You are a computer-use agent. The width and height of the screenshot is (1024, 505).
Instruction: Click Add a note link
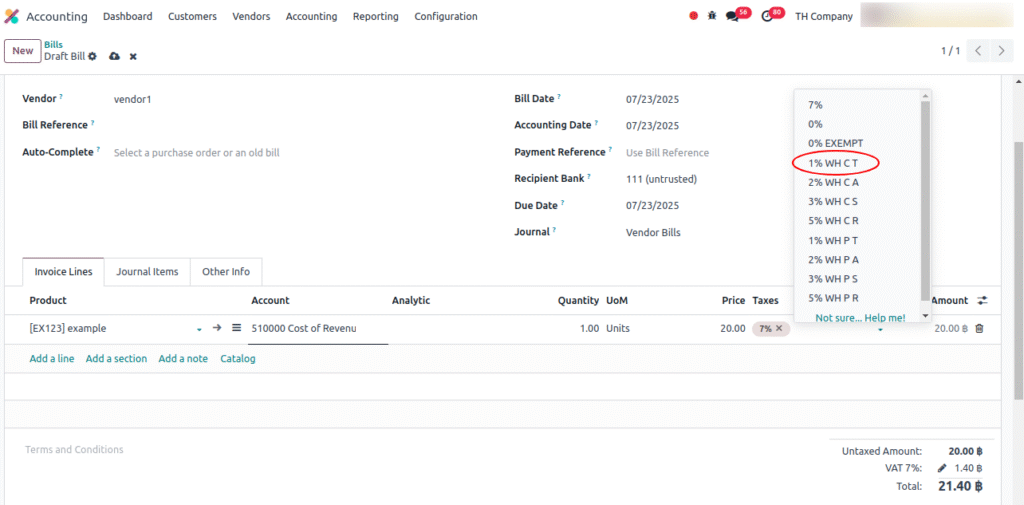[183, 359]
